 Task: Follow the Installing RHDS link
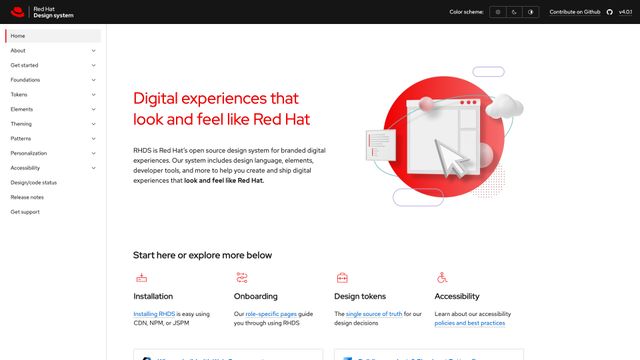pyautogui.click(x=154, y=314)
